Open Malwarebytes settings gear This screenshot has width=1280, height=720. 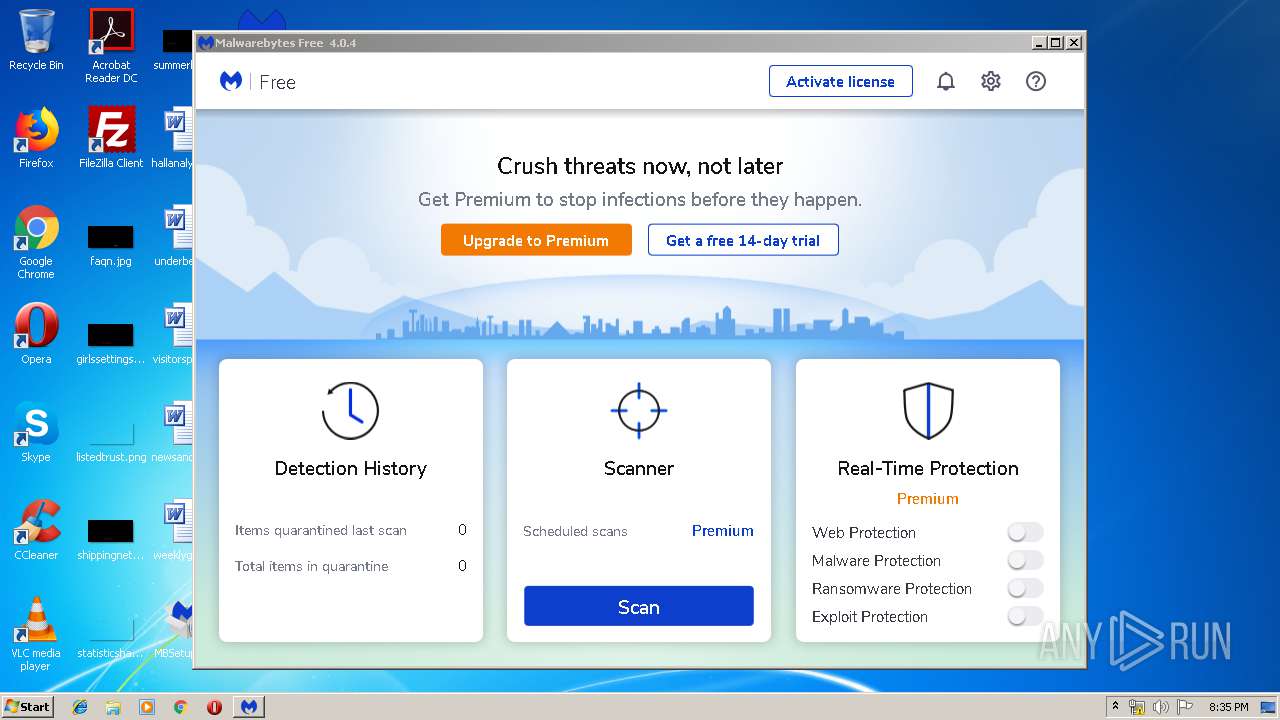coord(990,82)
